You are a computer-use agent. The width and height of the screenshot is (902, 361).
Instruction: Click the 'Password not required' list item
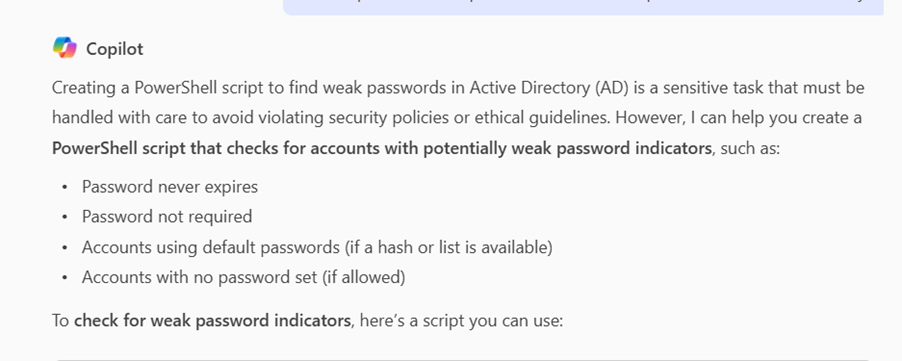tap(167, 217)
